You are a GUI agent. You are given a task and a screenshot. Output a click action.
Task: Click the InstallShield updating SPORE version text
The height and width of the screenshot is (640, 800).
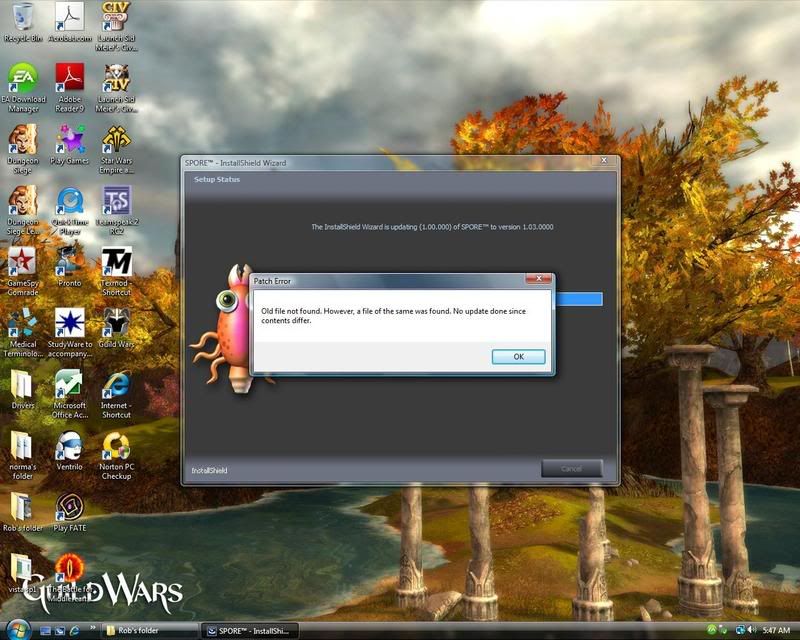pyautogui.click(x=432, y=227)
